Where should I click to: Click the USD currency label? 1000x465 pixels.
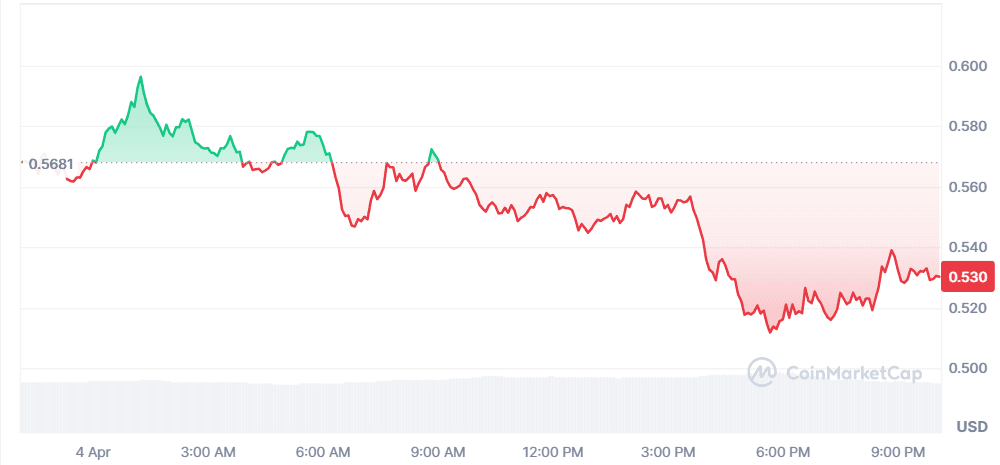(971, 427)
